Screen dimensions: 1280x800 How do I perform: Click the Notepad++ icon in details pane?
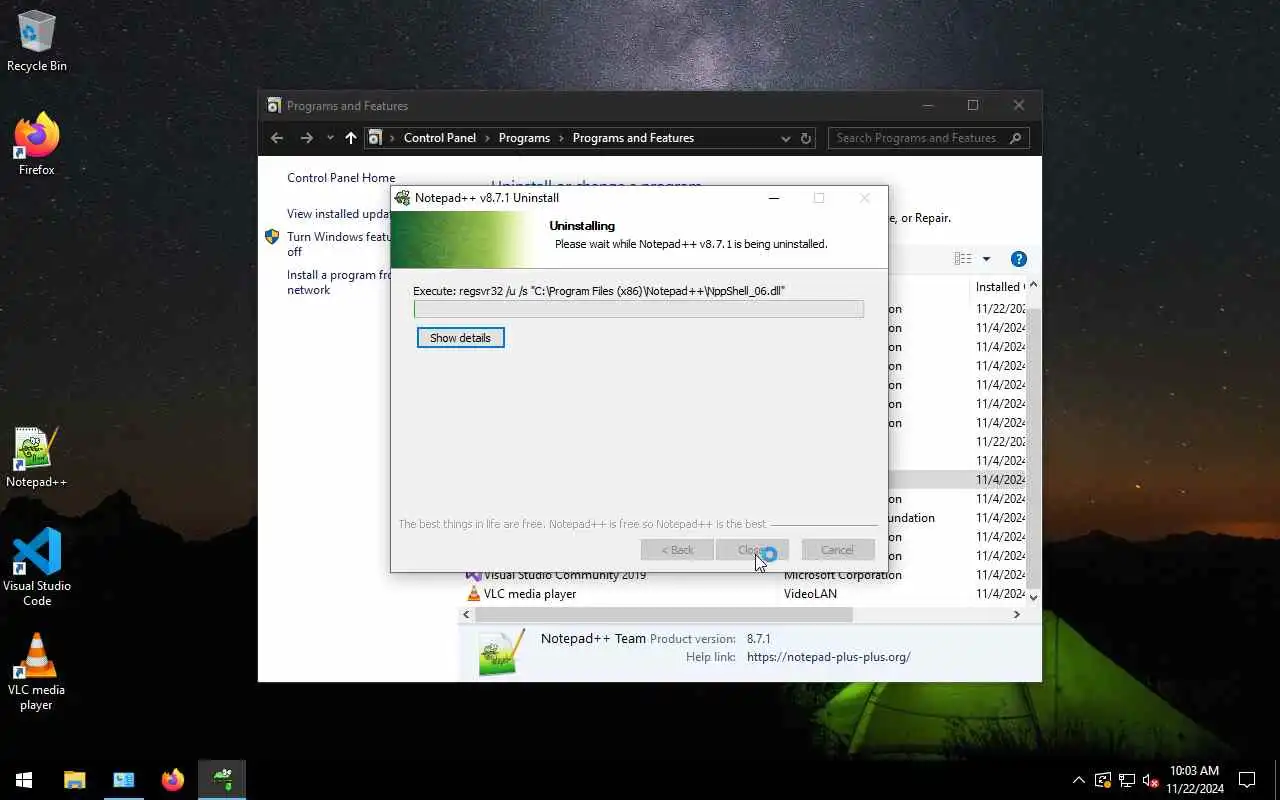[501, 652]
